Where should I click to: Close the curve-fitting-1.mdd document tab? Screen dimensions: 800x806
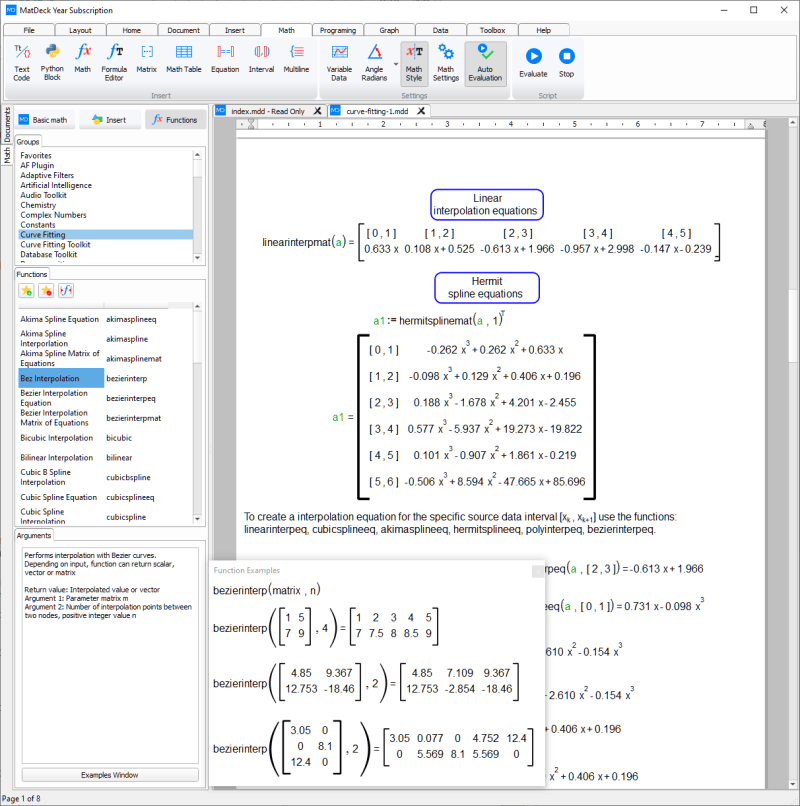(x=421, y=111)
